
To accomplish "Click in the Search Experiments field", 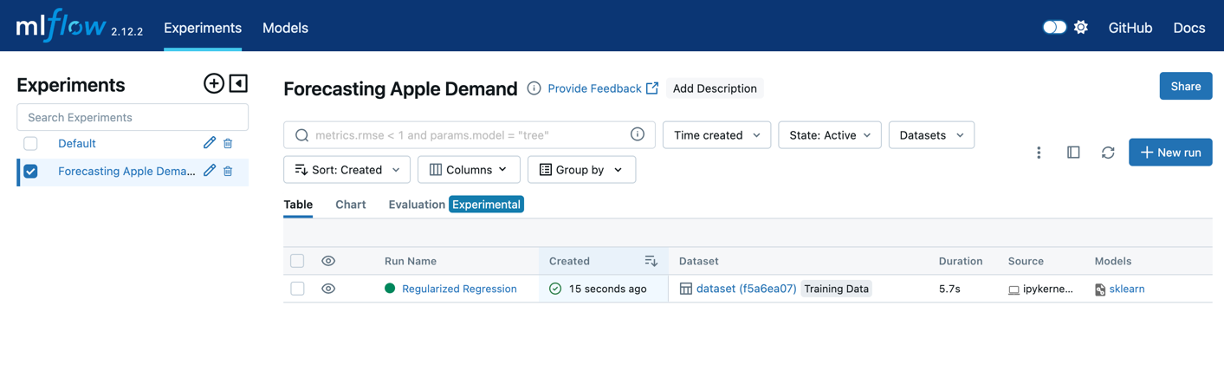I will coord(132,117).
